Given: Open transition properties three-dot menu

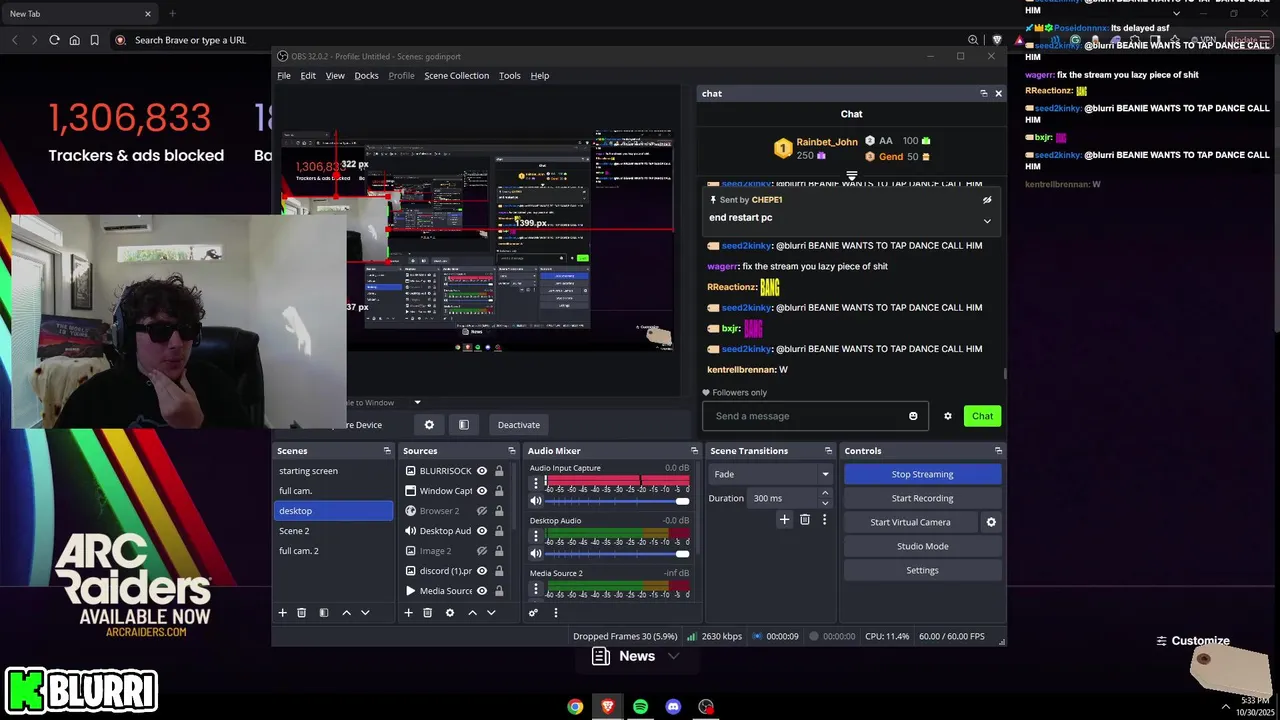Looking at the screenshot, I should (x=824, y=519).
